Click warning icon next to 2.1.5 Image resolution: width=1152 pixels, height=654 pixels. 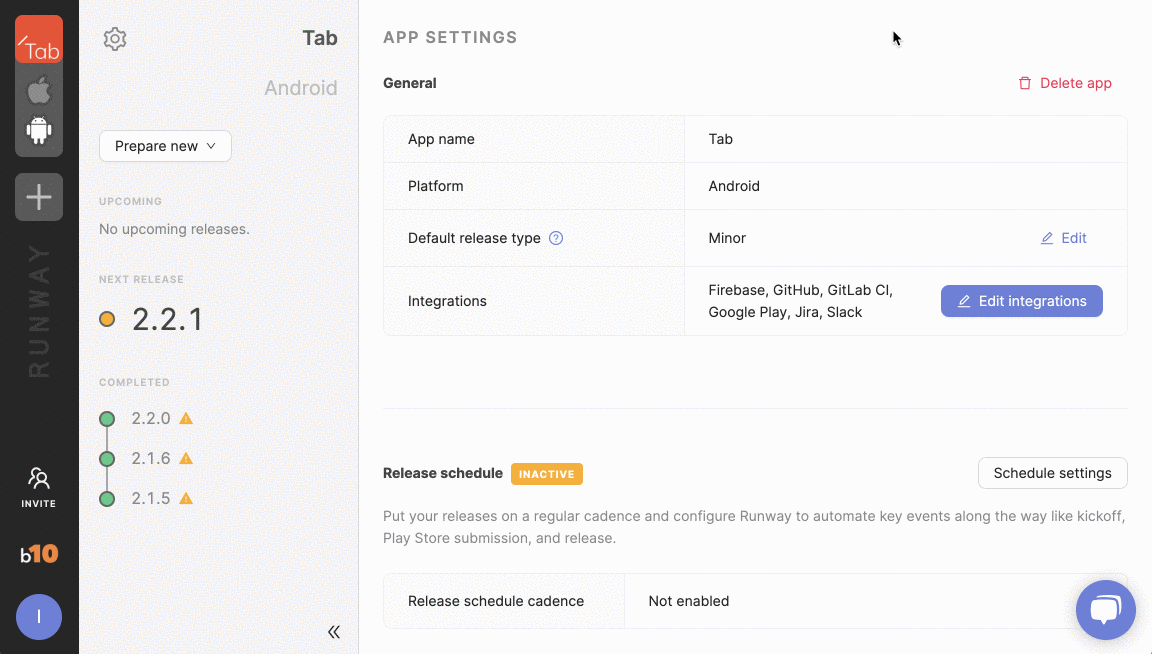(186, 498)
